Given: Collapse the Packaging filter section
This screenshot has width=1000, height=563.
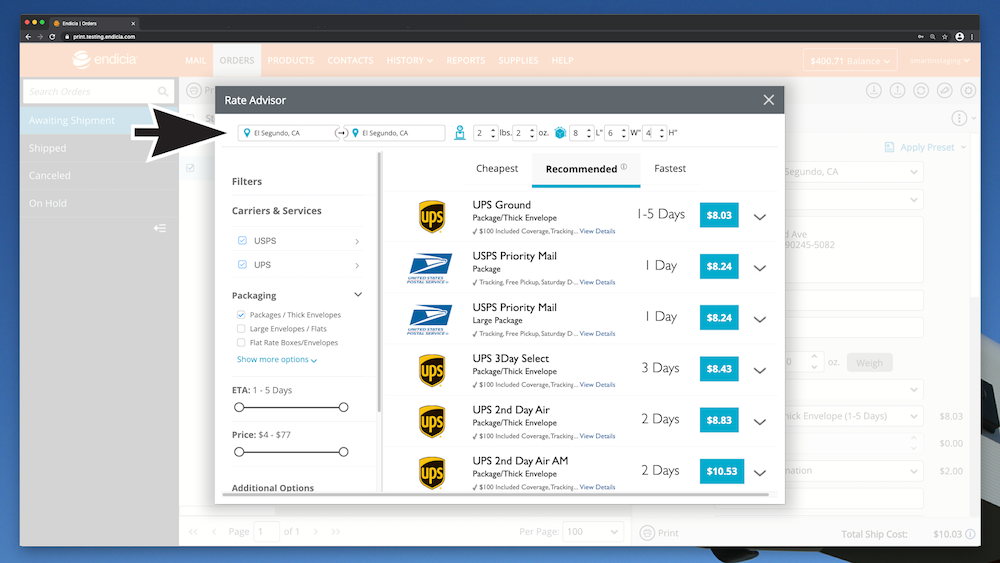Looking at the screenshot, I should (x=358, y=295).
